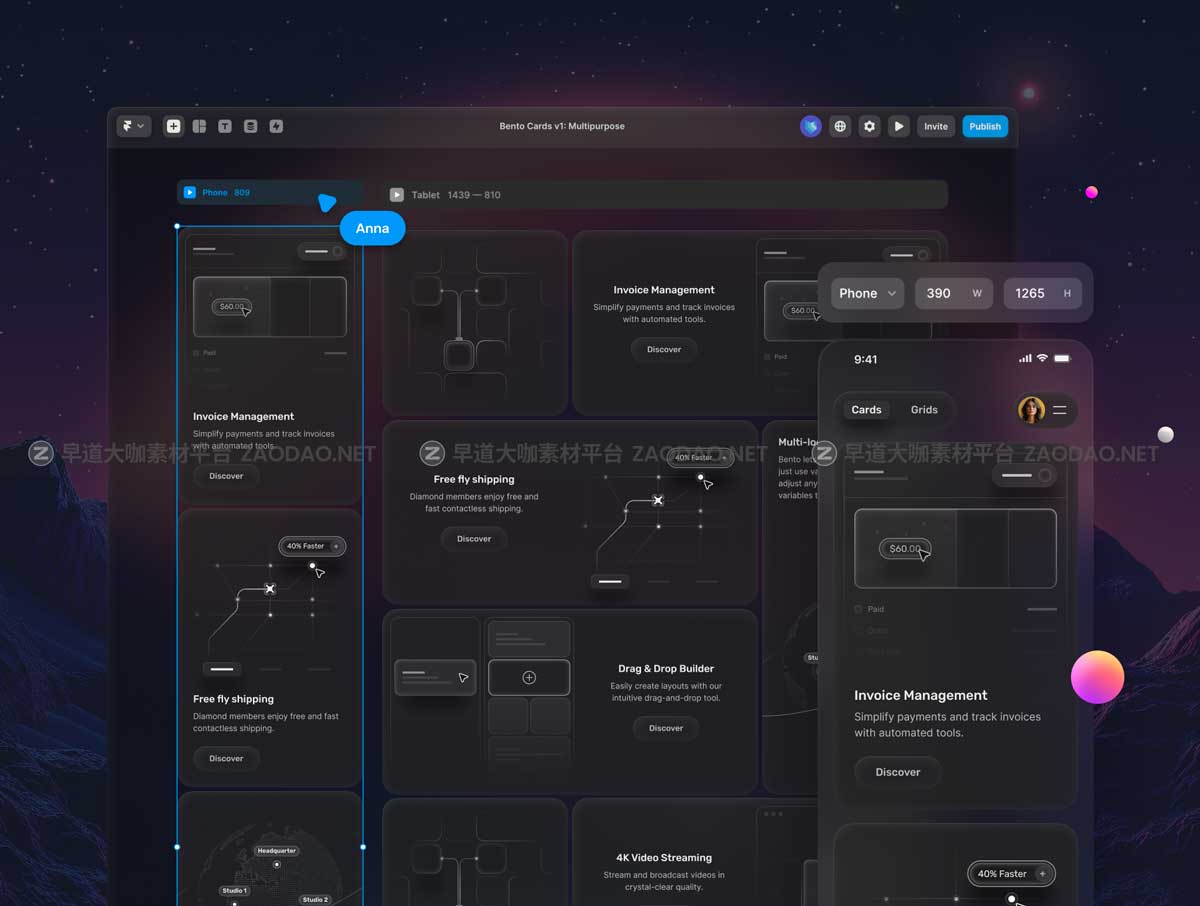Click the project title Bento Cards v1: Multipurpose
1200x906 pixels.
pyautogui.click(x=562, y=126)
